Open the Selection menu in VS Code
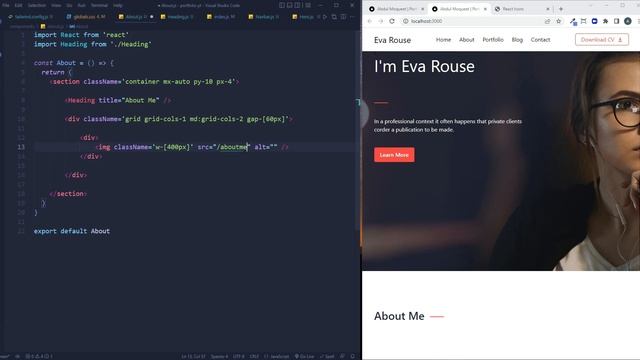Screen dimensions: 640x360 click(x=37, y=5)
